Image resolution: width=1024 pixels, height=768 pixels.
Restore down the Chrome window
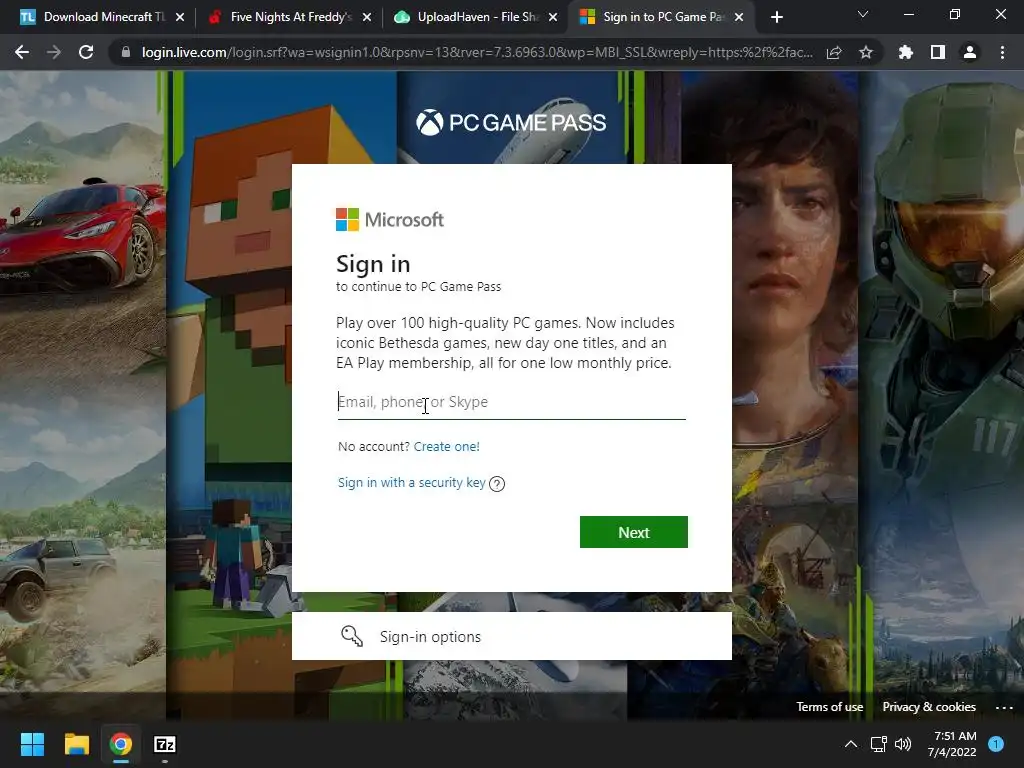(955, 14)
